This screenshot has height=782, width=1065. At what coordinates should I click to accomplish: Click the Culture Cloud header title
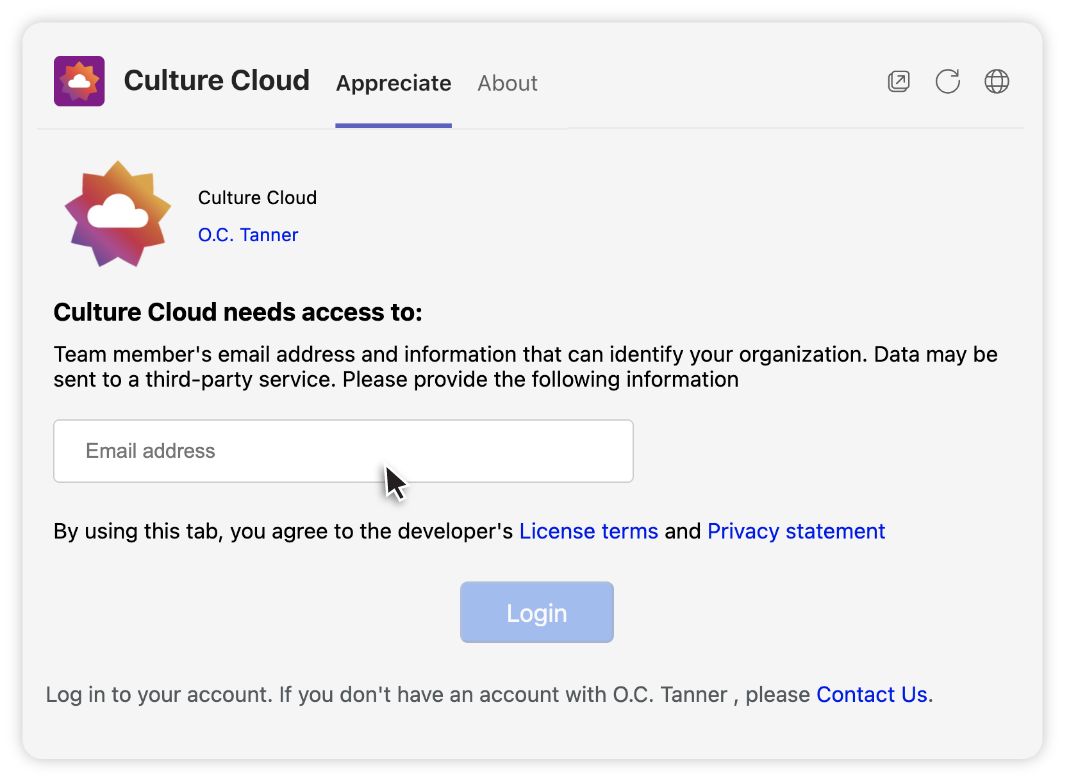pyautogui.click(x=217, y=80)
